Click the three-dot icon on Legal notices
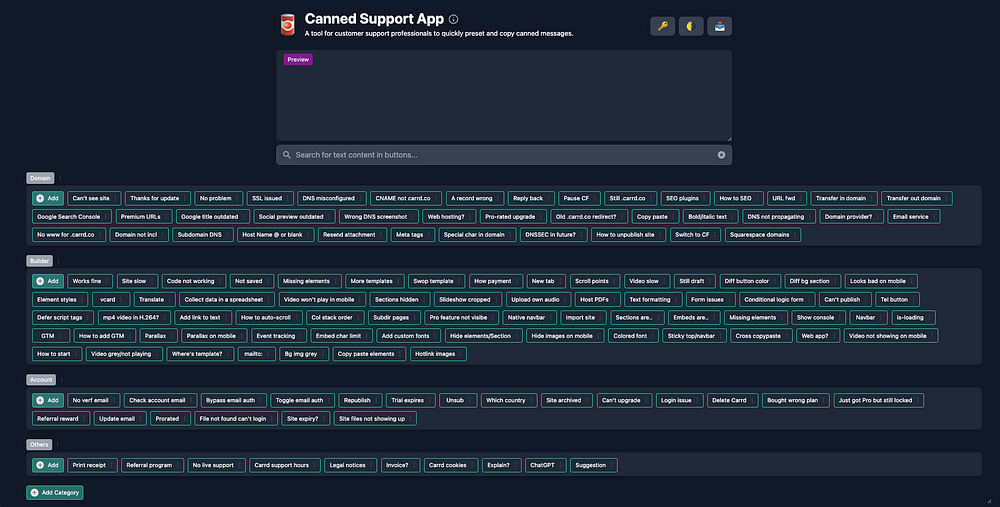 [x=372, y=466]
